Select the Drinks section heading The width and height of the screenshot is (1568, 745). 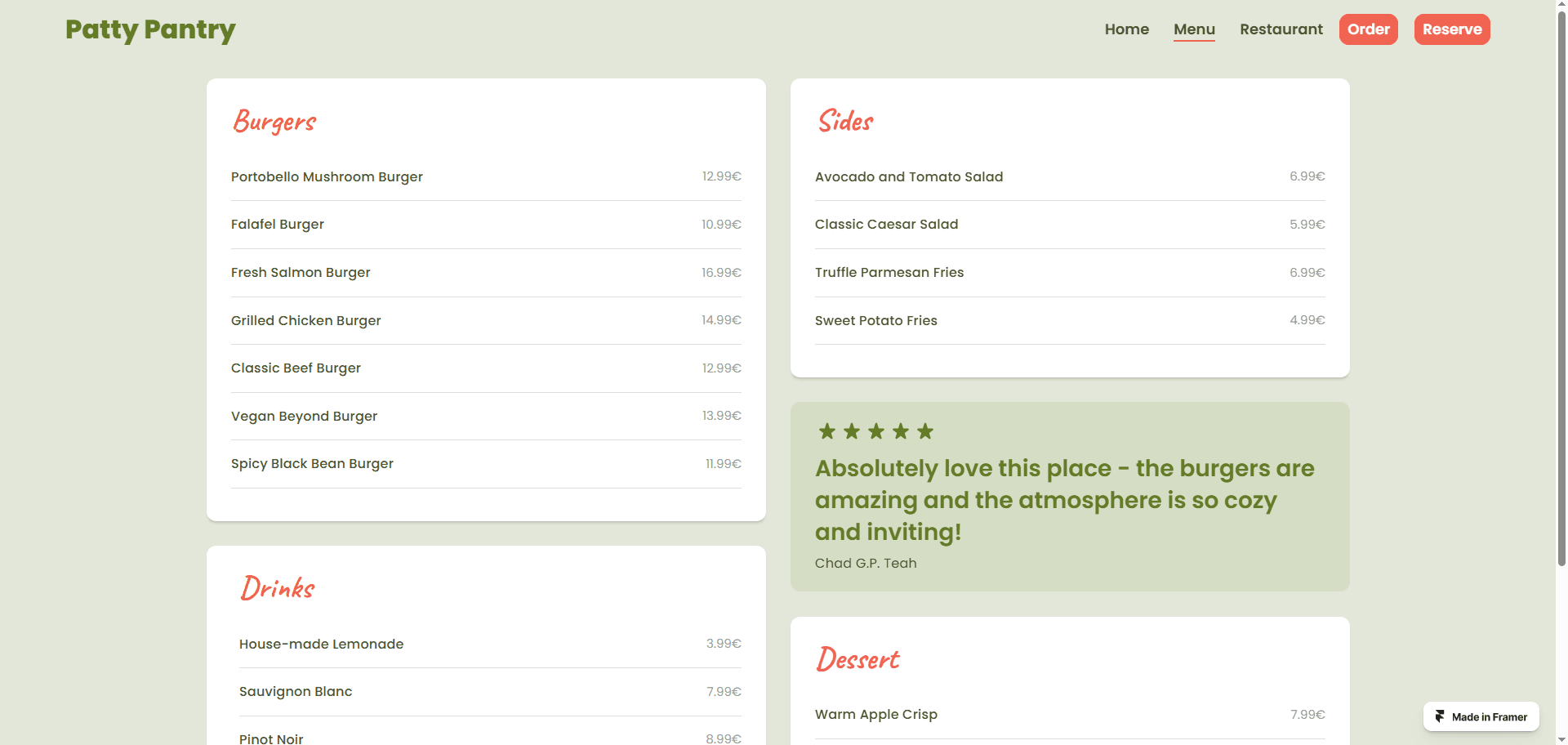click(x=278, y=587)
